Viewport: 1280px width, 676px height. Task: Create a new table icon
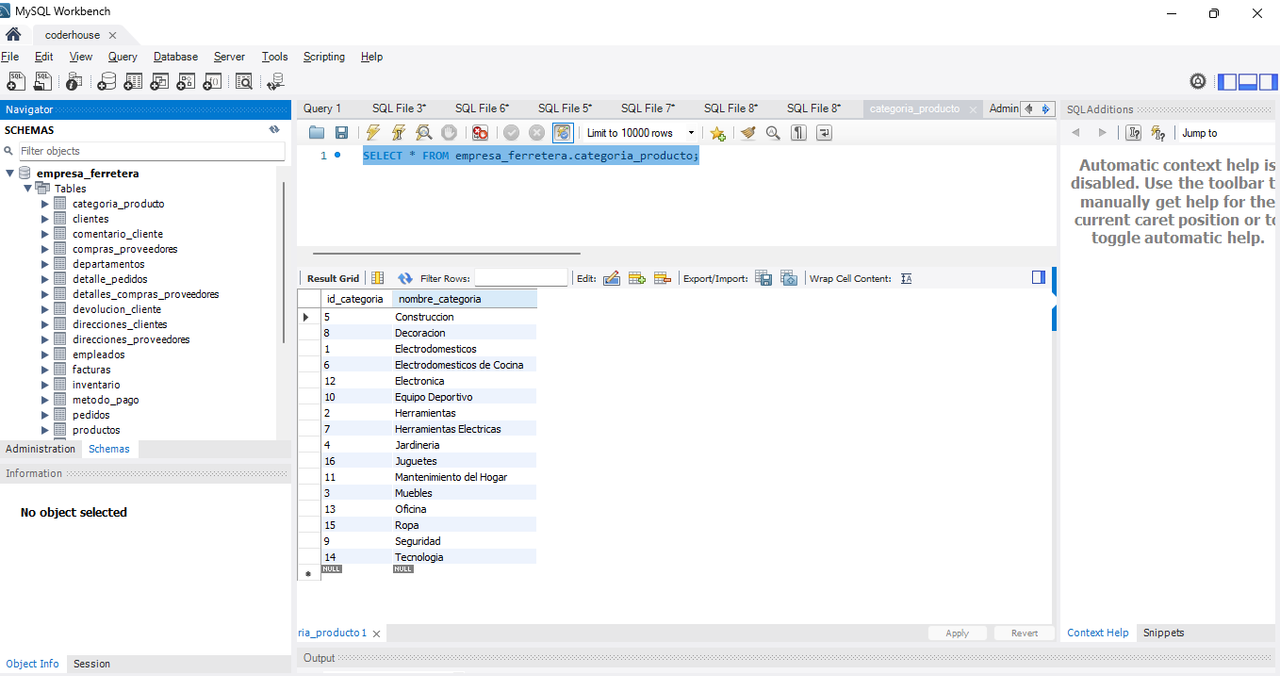133,81
